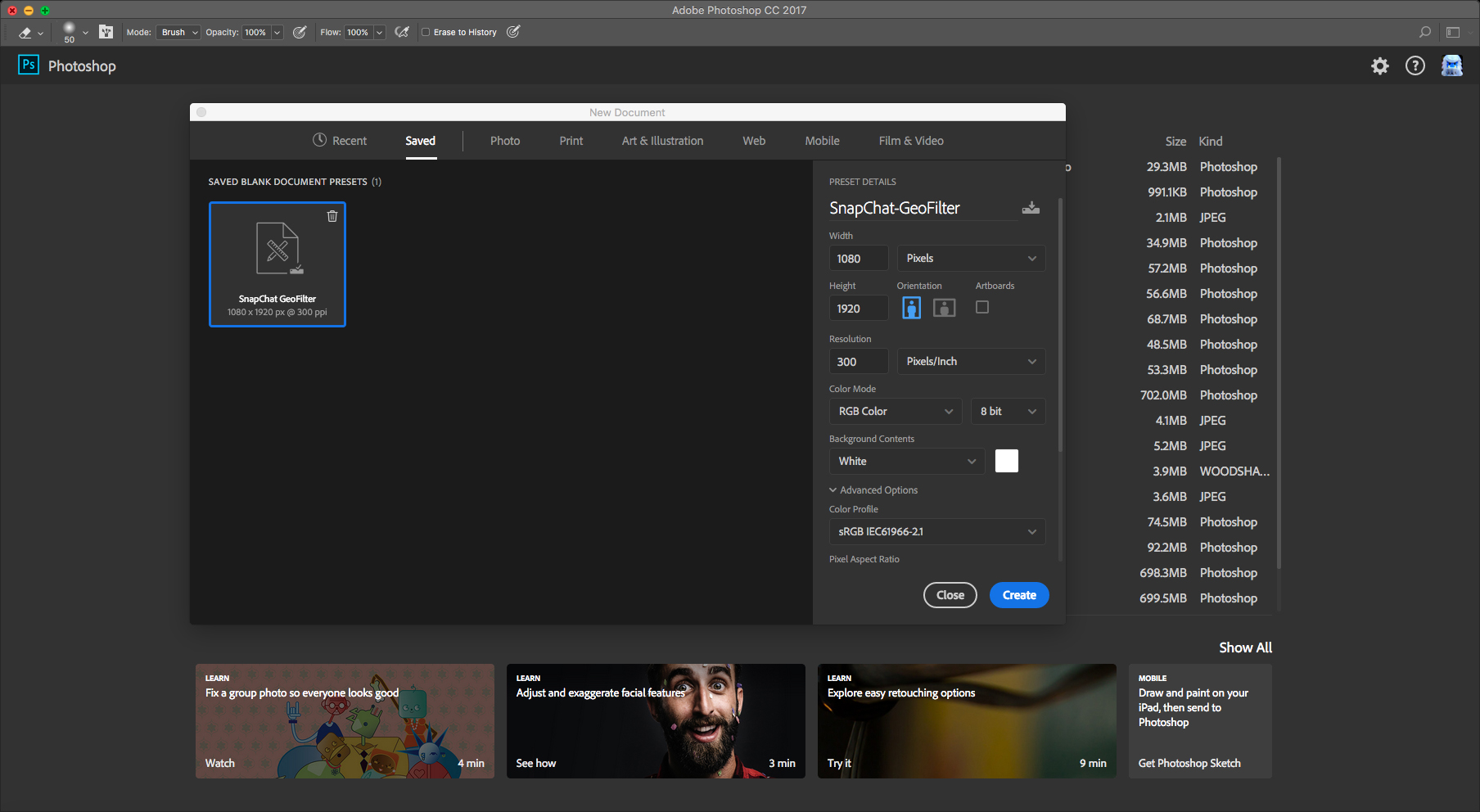Toggle the Brush panel icon
The image size is (1480, 812).
106,32
